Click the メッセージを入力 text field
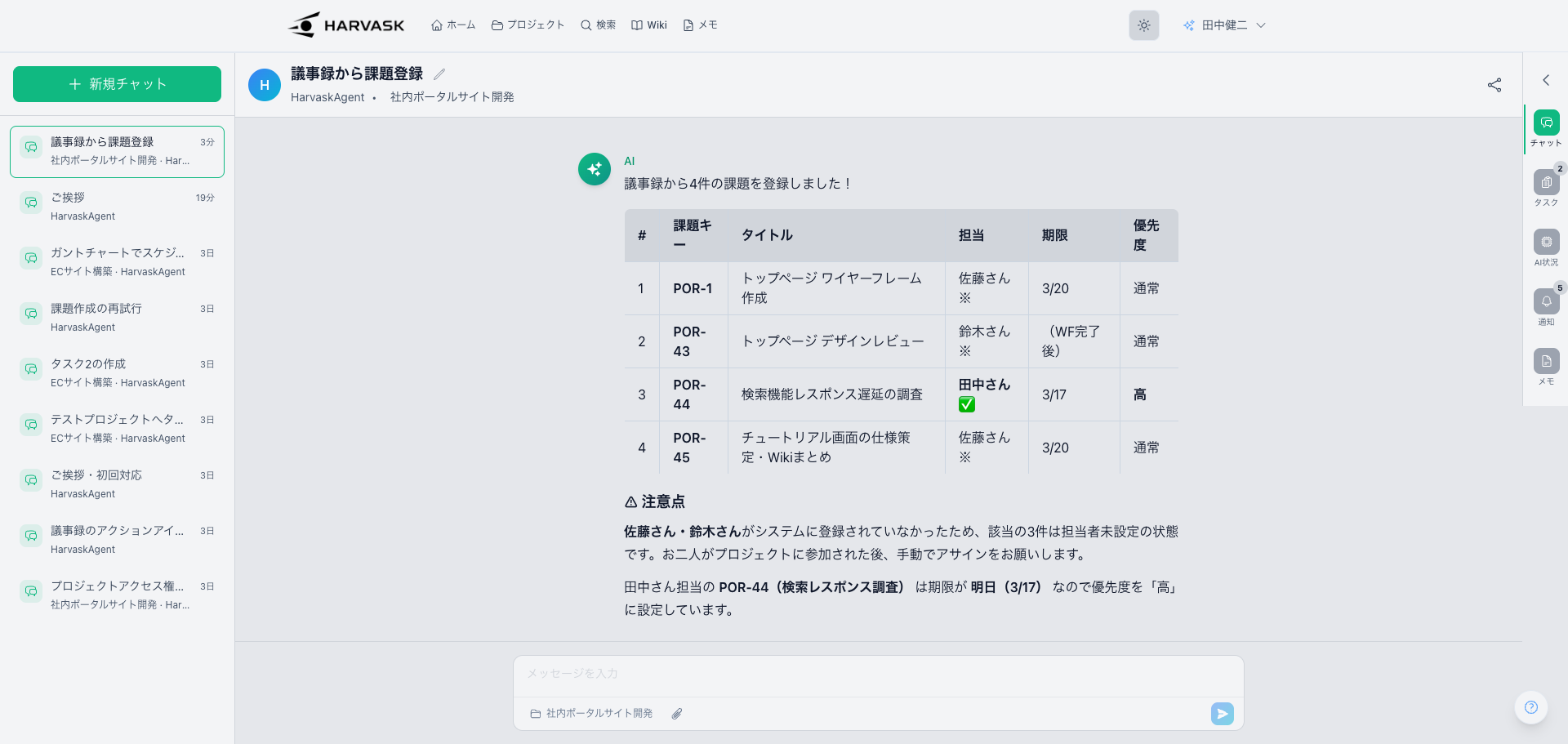Viewport: 1568px width, 744px height. click(878, 674)
